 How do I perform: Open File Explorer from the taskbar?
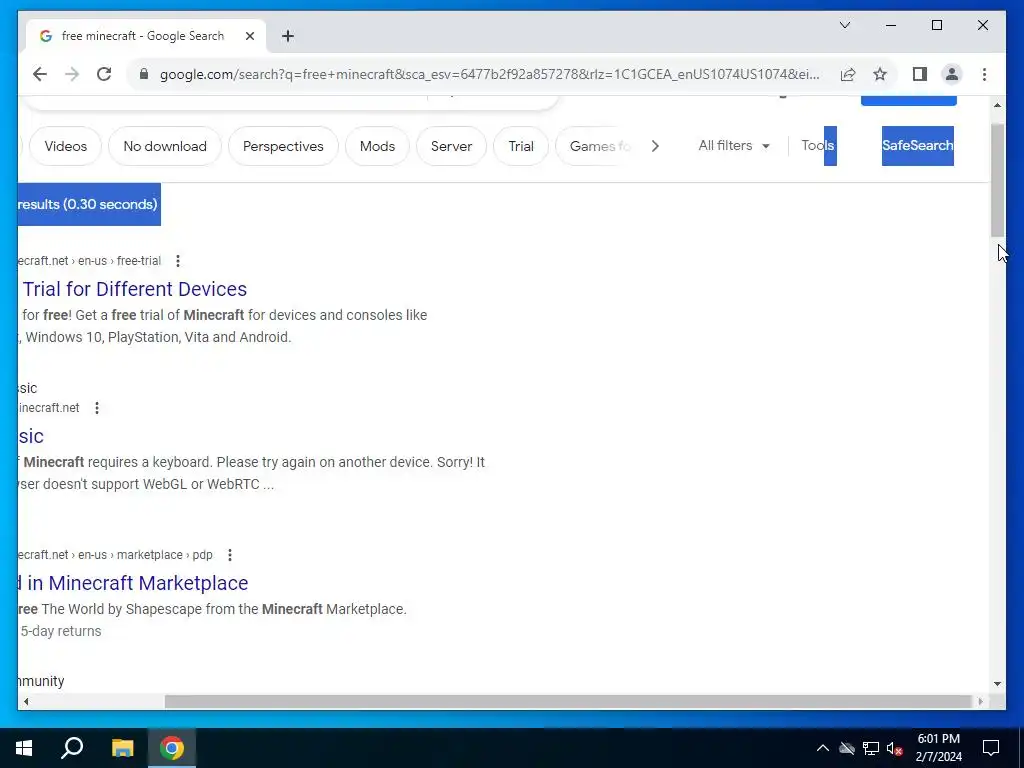tap(122, 748)
